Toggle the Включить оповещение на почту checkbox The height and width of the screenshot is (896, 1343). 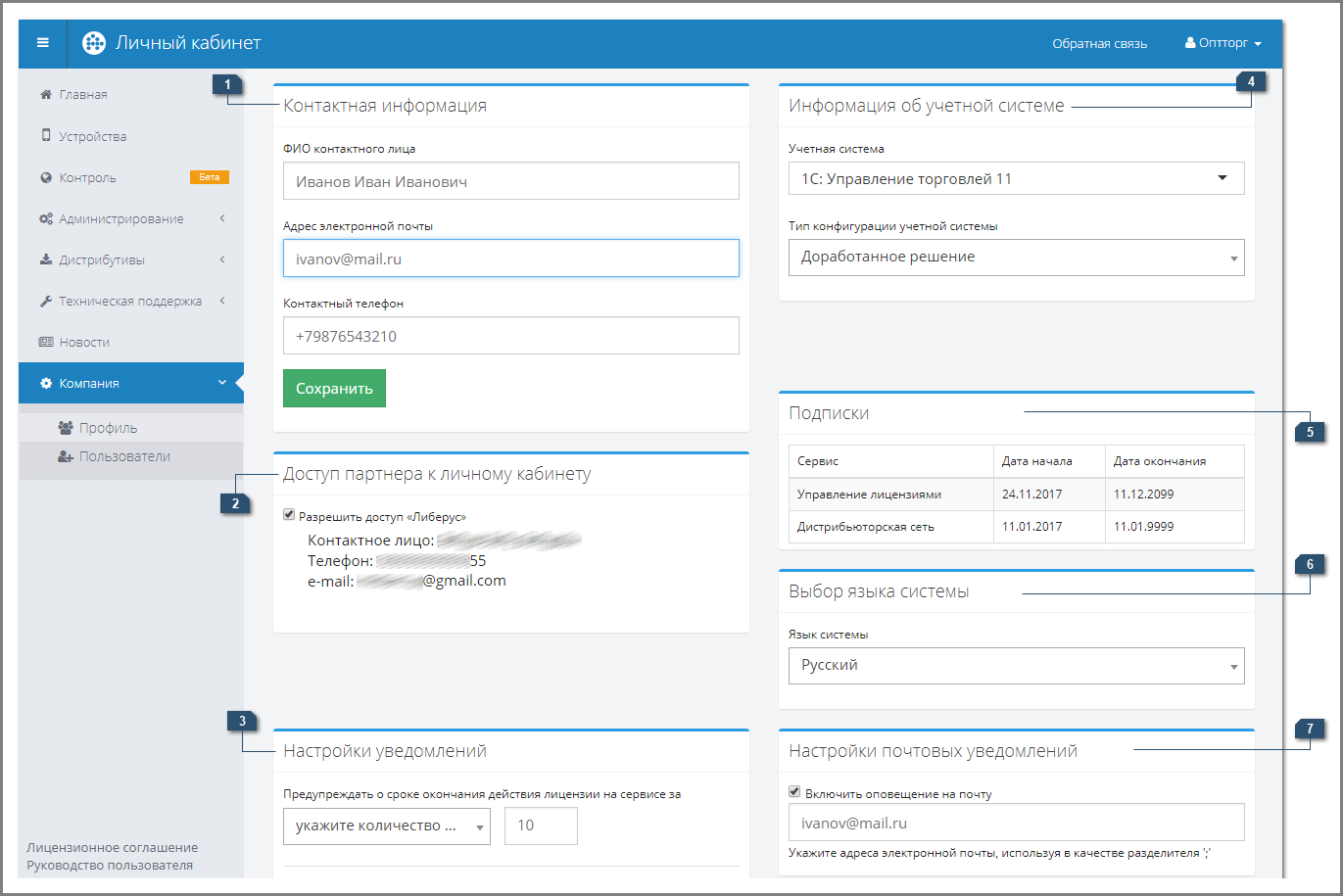pyautogui.click(x=794, y=792)
